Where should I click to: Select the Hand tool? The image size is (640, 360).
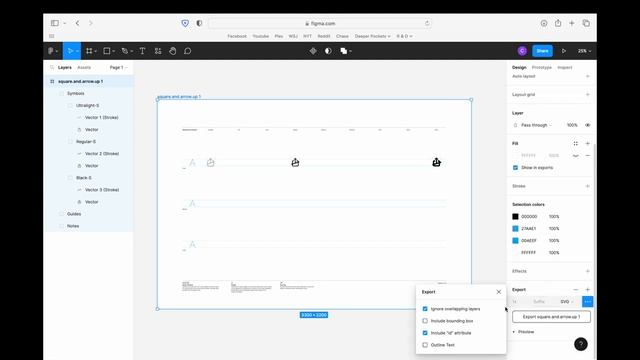click(173, 51)
